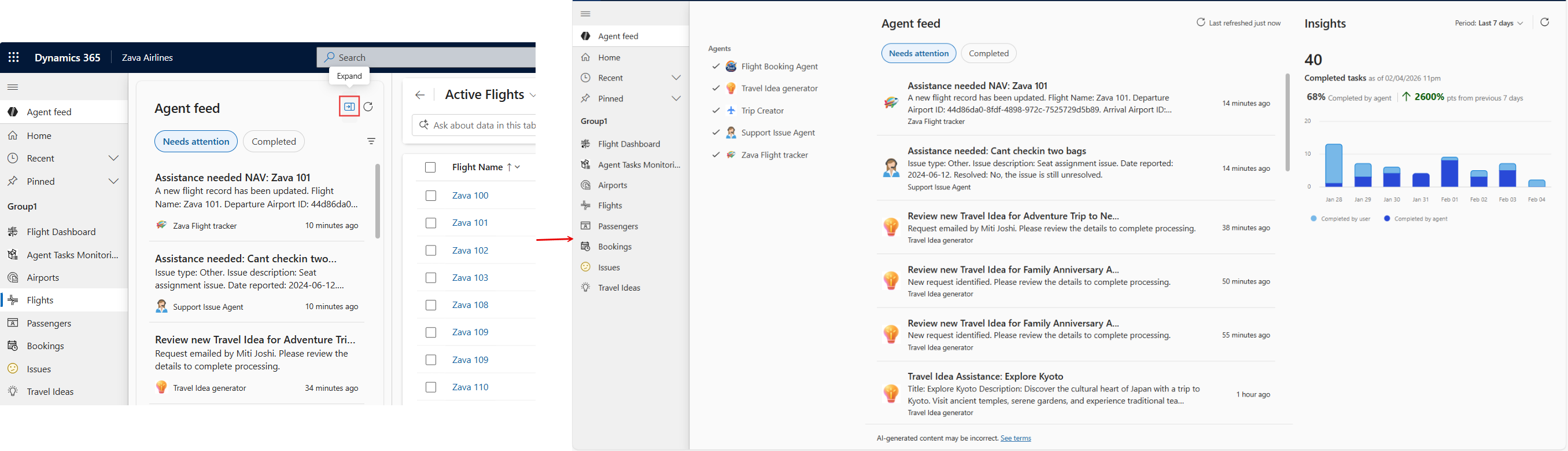
Task: Click Ask about data in this table field
Action: 474,126
